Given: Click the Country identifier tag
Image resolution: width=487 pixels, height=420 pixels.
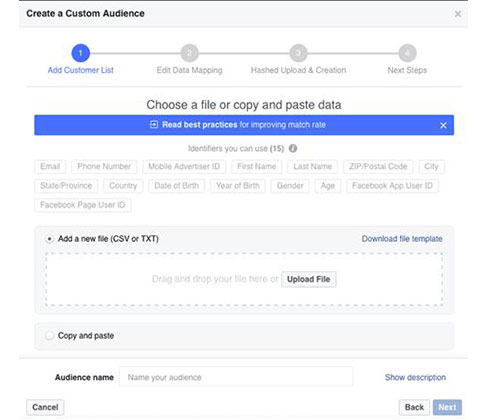Looking at the screenshot, I should point(123,186).
